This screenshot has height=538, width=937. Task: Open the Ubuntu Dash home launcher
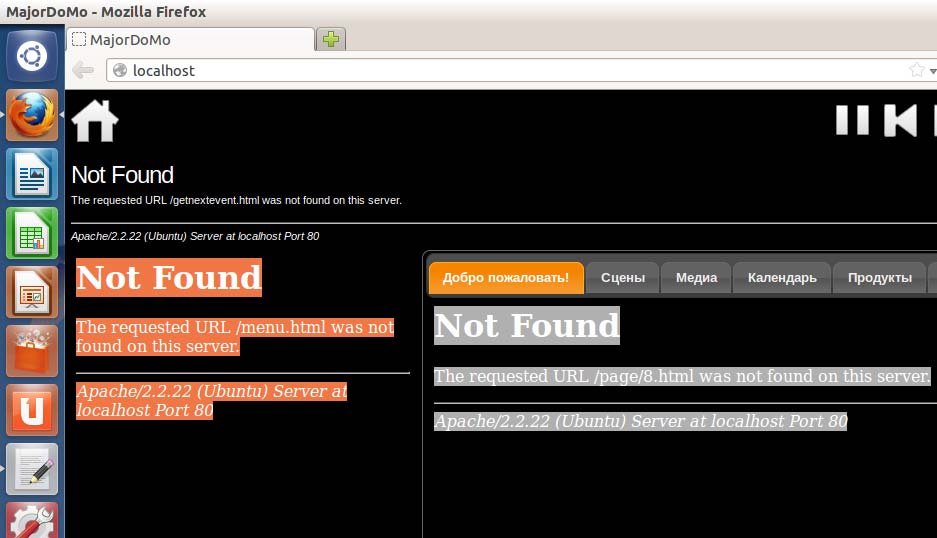tap(32, 56)
